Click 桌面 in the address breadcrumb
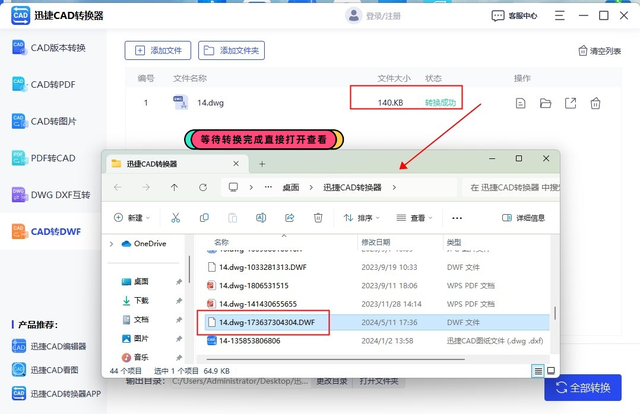Image resolution: width=640 pixels, height=414 pixels. (x=291, y=187)
